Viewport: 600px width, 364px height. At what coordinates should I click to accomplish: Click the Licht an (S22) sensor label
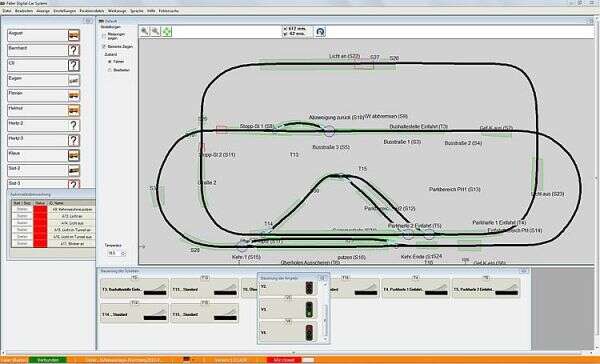tap(345, 56)
